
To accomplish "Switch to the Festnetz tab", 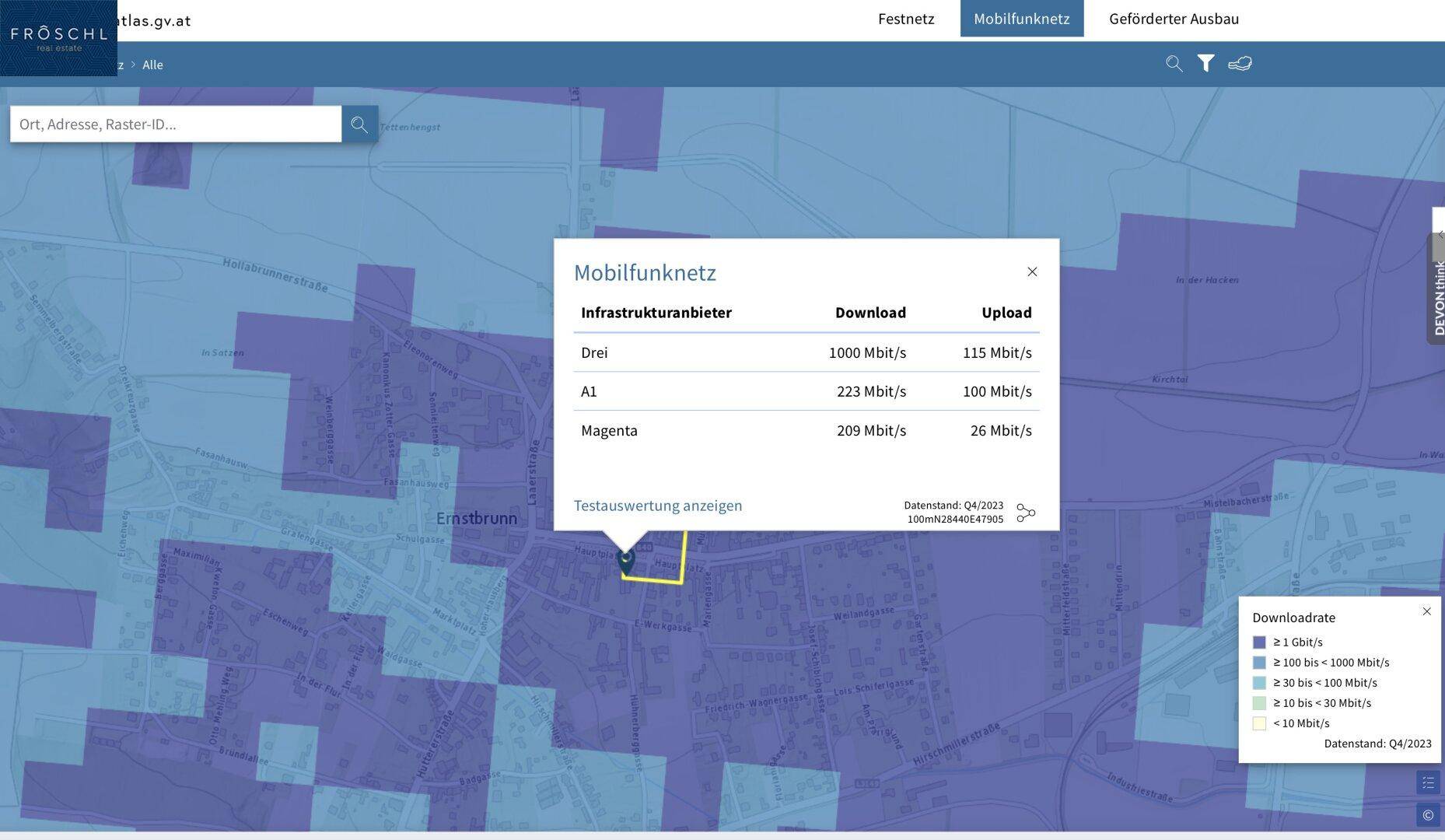I will click(906, 19).
